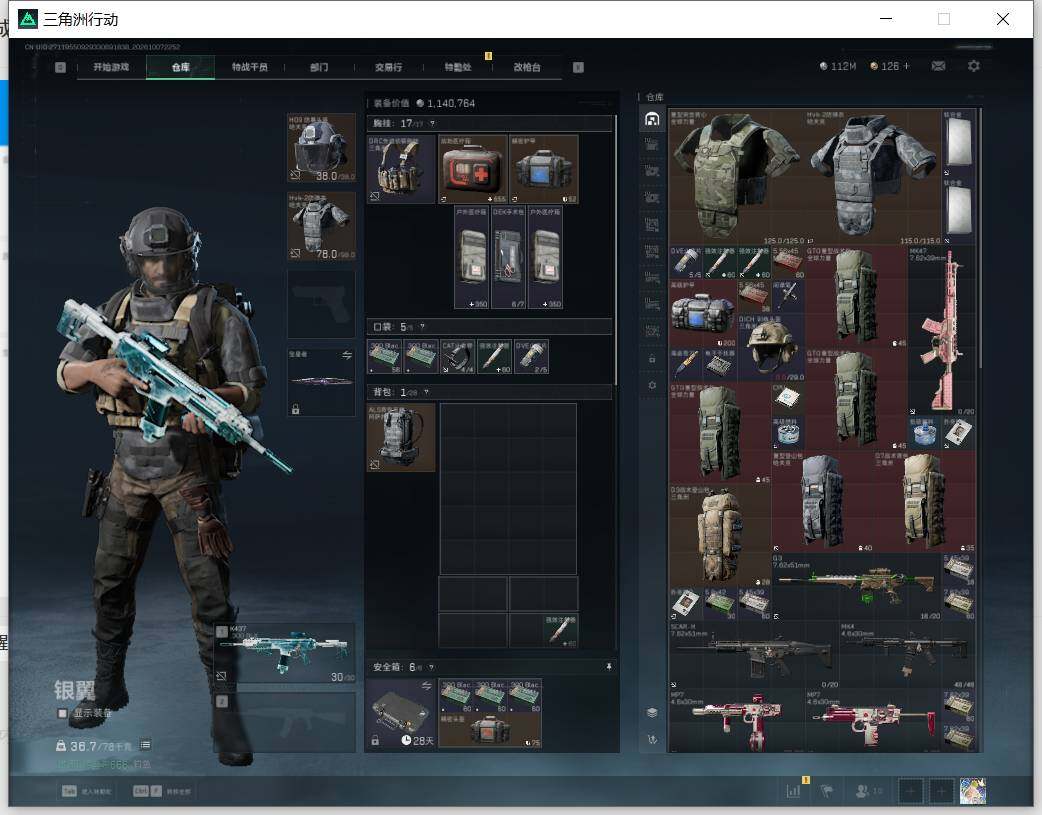Select the main stash icon atop the sidebar

652,119
